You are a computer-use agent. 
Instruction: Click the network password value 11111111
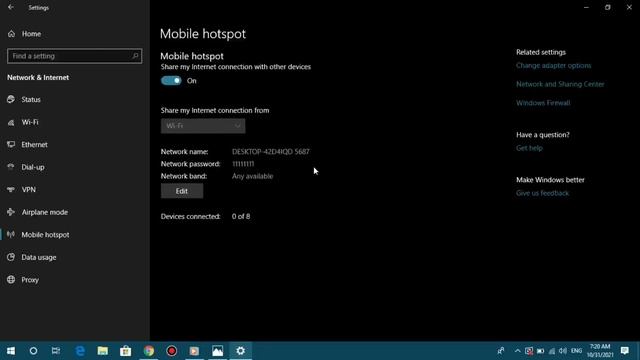(x=243, y=164)
